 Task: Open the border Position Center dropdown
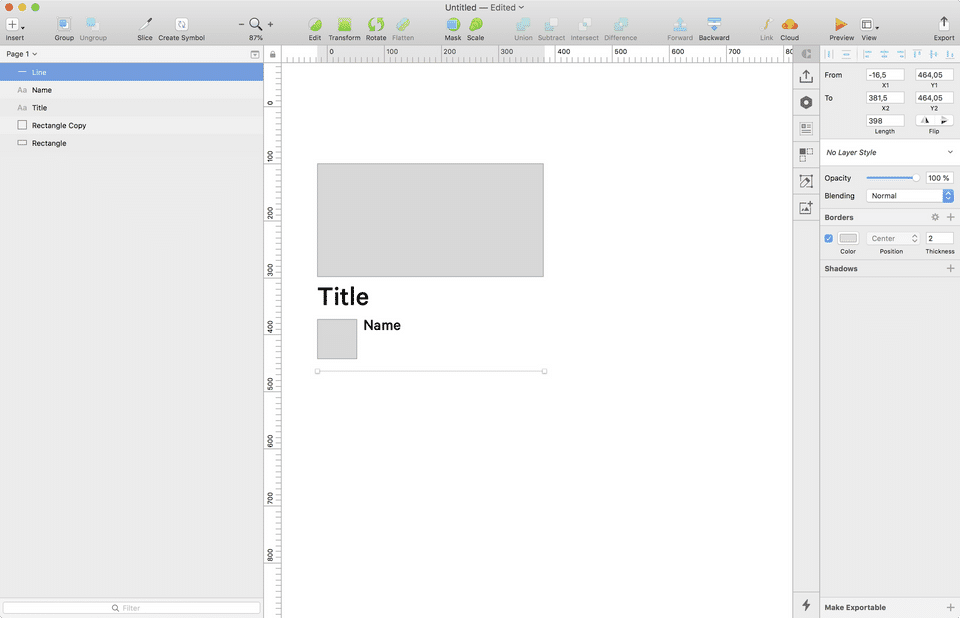pos(893,238)
